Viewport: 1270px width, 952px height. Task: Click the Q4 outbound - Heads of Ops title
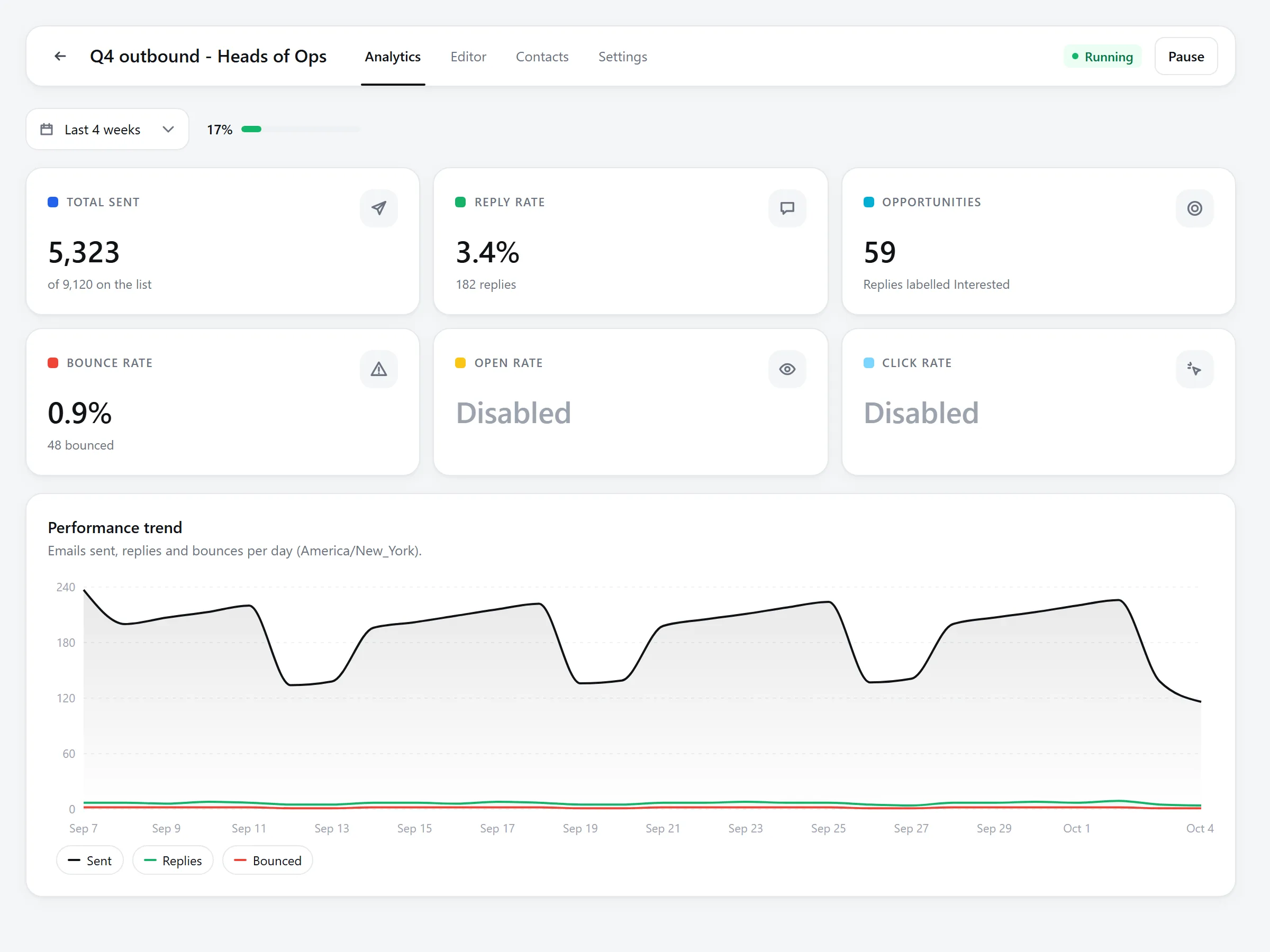(x=208, y=56)
